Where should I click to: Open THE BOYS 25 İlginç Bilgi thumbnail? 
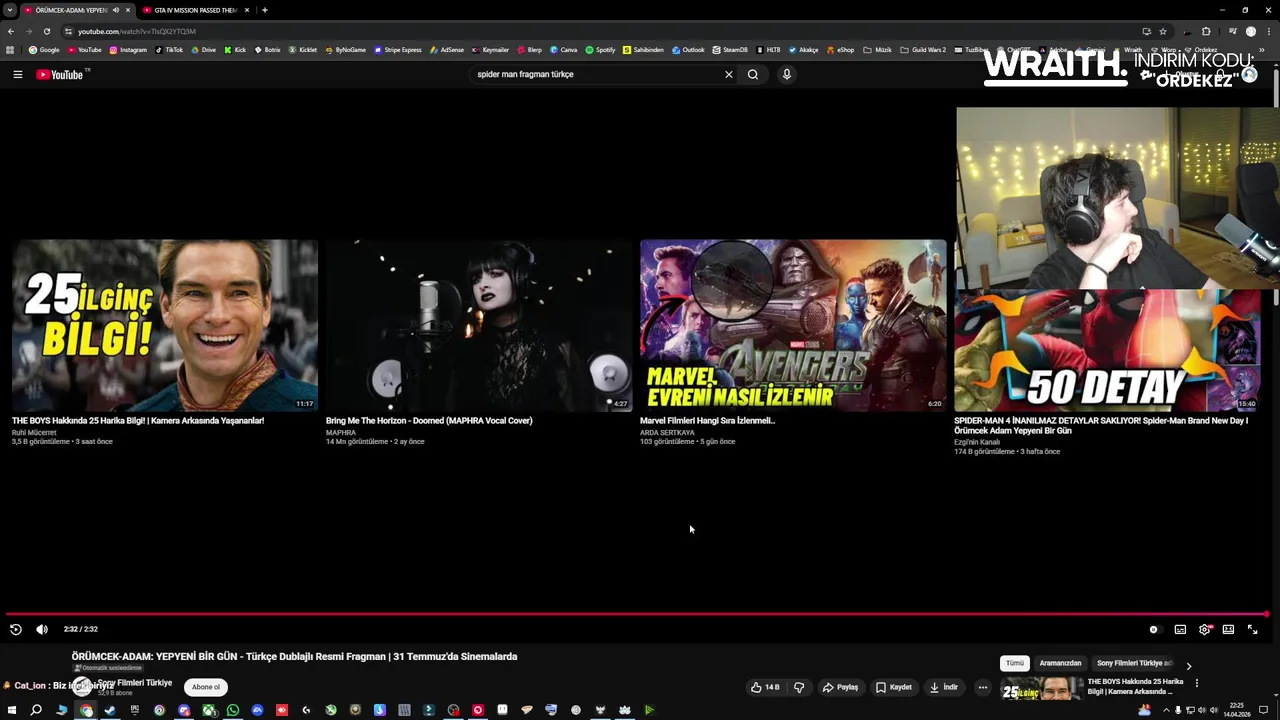(x=165, y=325)
